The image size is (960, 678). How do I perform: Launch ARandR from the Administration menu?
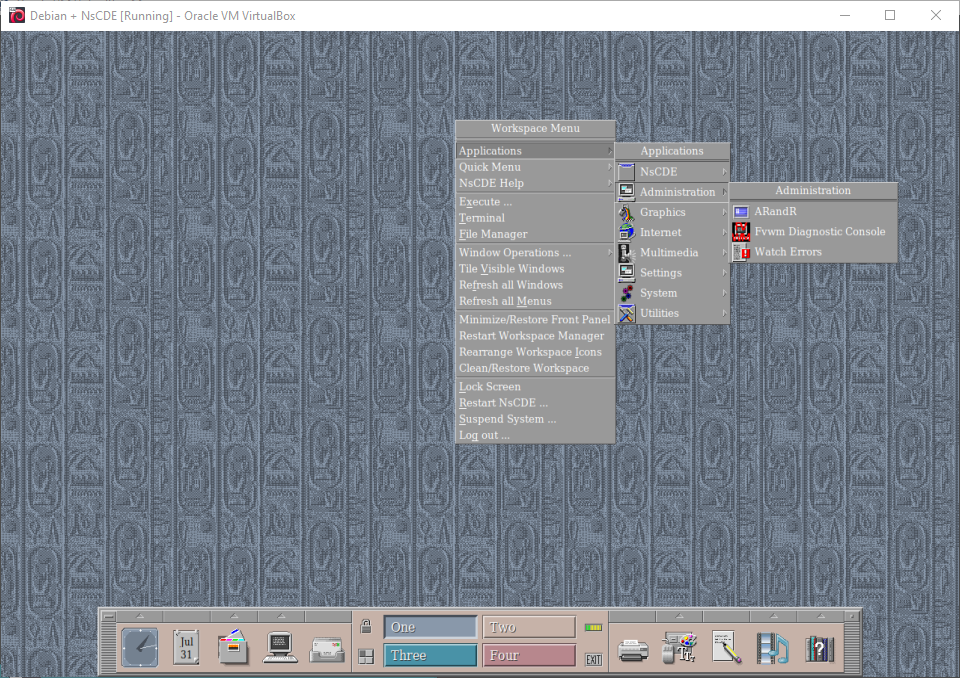coord(775,212)
